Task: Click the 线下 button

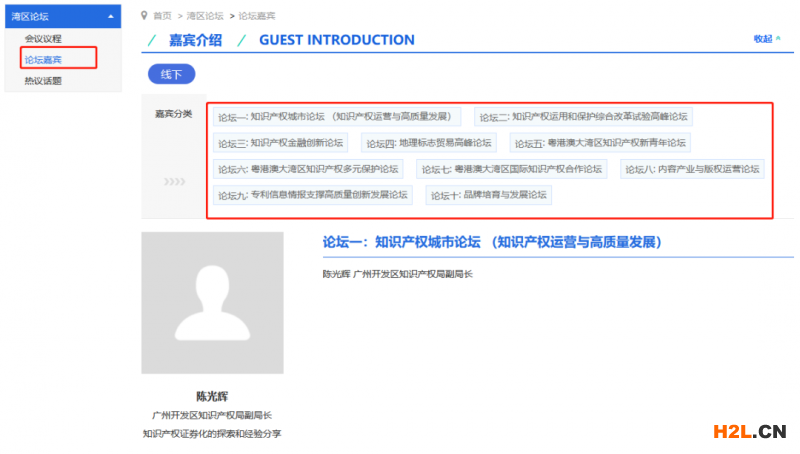Action: pyautogui.click(x=171, y=74)
